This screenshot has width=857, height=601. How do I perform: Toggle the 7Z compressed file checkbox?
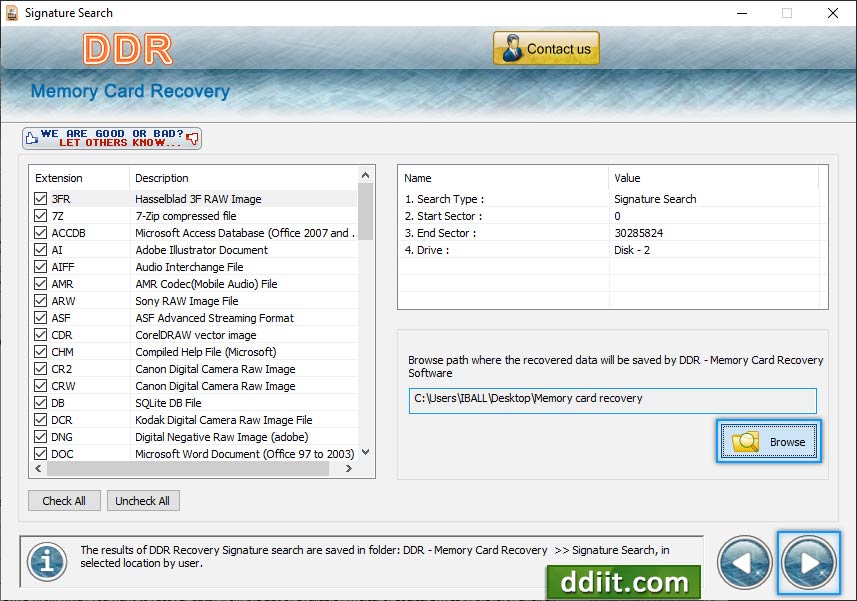[x=41, y=216]
